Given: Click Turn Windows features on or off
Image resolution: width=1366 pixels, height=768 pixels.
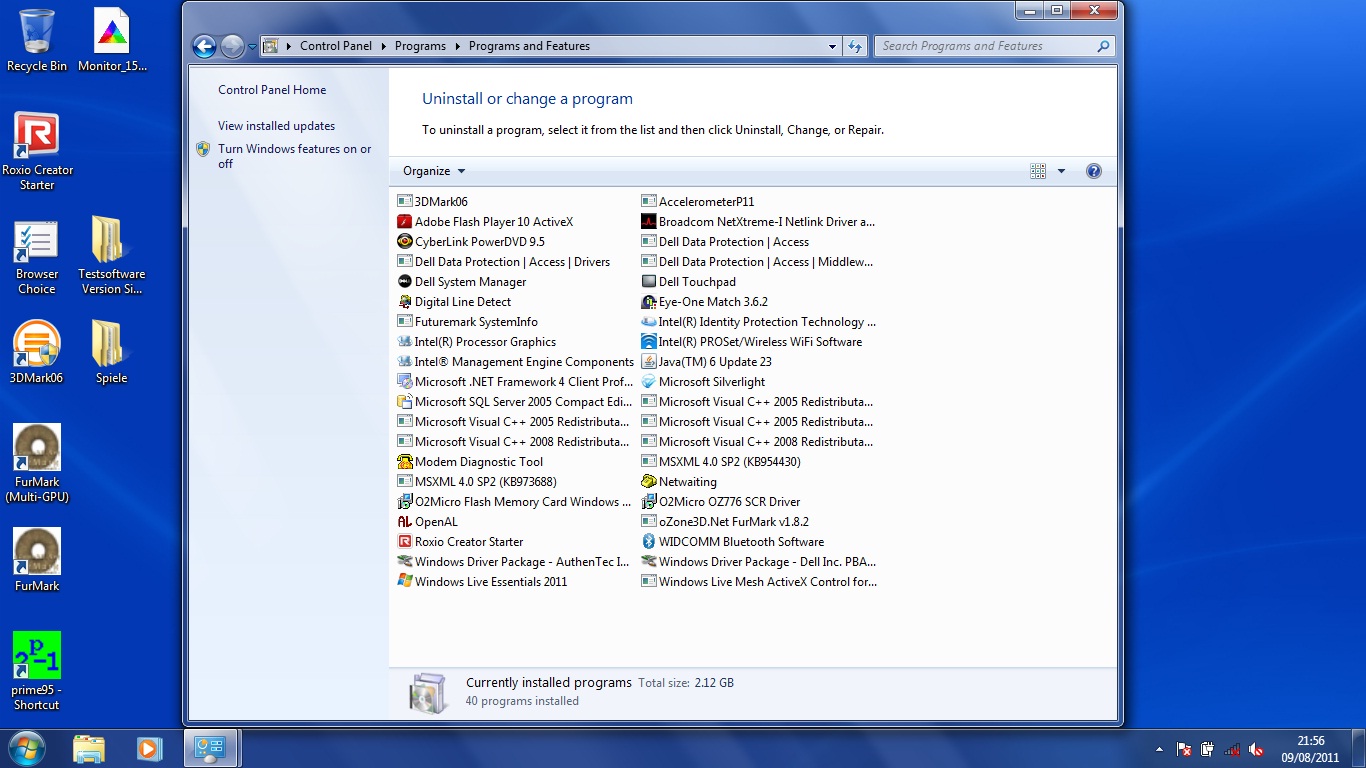Looking at the screenshot, I should click(294, 156).
